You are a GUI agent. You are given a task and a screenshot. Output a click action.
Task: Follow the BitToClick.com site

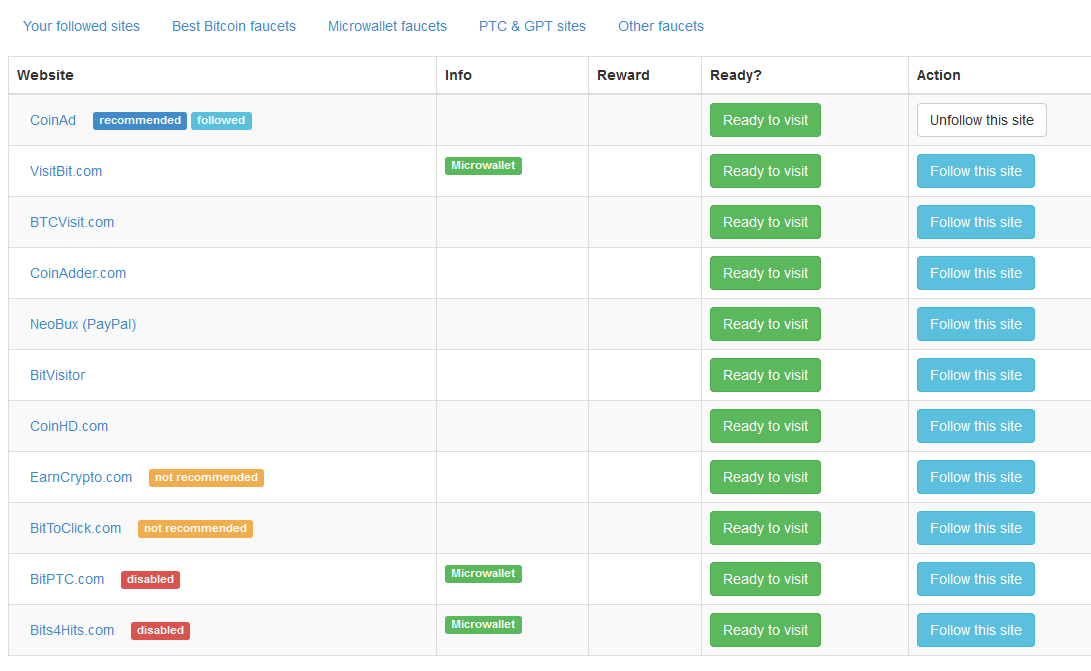point(975,528)
